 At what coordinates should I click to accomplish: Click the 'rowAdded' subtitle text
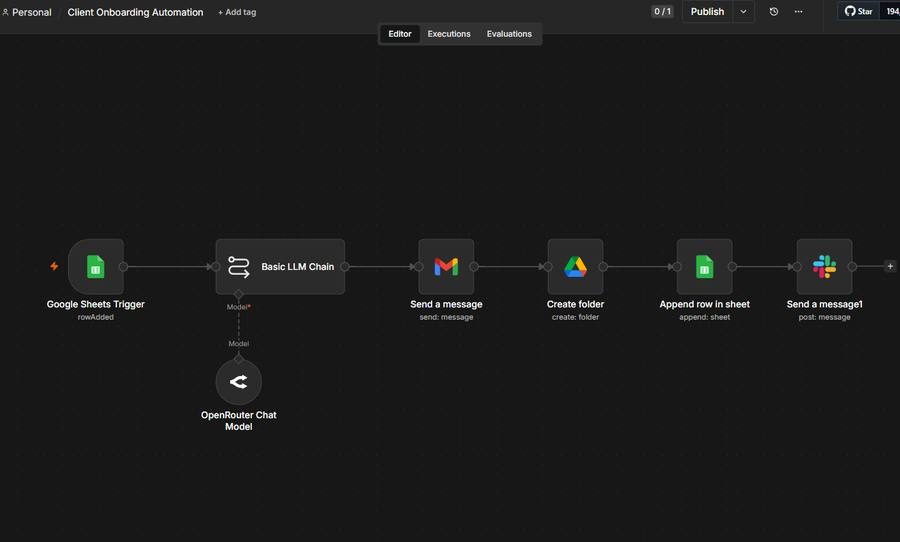tap(96, 317)
